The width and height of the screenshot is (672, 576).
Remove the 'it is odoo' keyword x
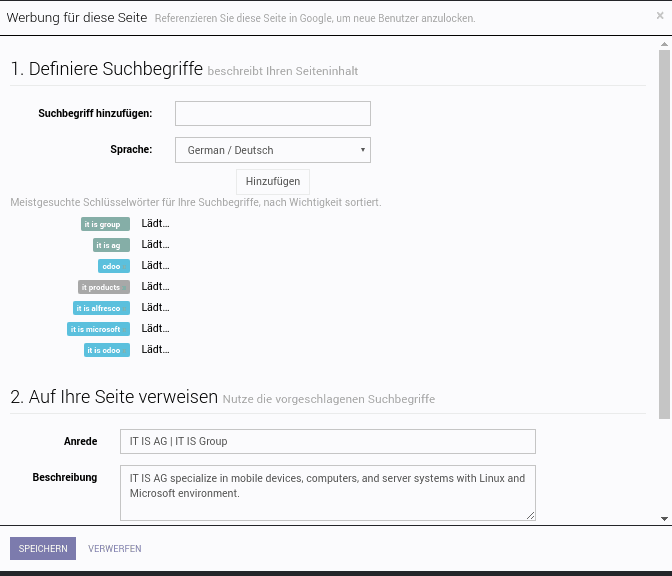(x=124, y=351)
